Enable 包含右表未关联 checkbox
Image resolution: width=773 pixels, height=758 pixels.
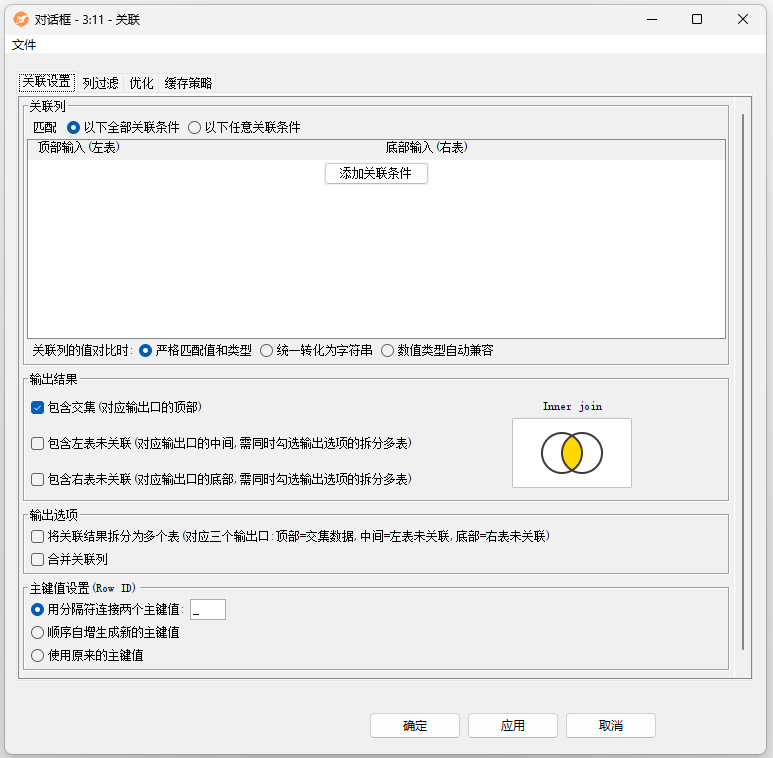(x=37, y=480)
